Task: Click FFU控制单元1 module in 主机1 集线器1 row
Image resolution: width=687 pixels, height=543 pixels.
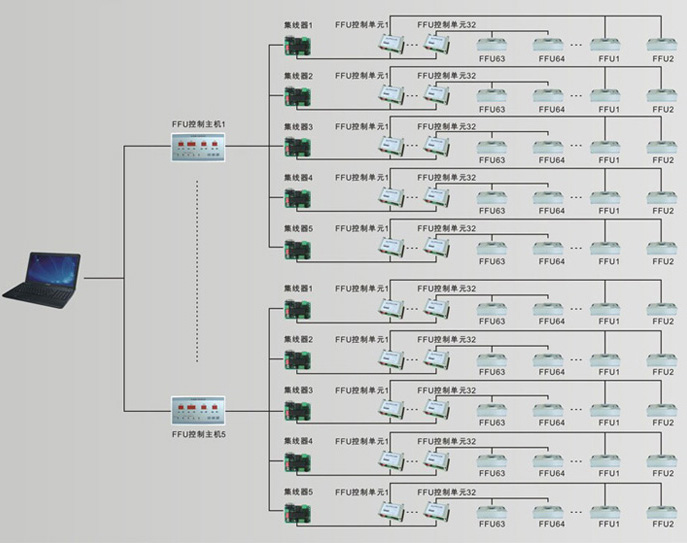Action: (391, 44)
